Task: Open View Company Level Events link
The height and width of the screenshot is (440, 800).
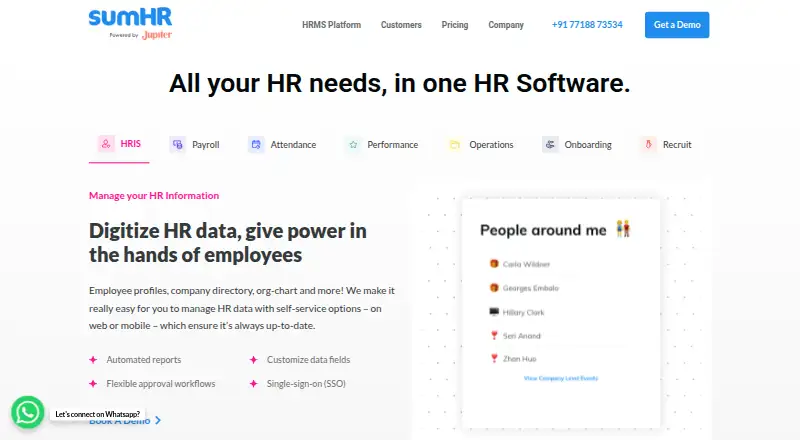Action: (x=561, y=378)
